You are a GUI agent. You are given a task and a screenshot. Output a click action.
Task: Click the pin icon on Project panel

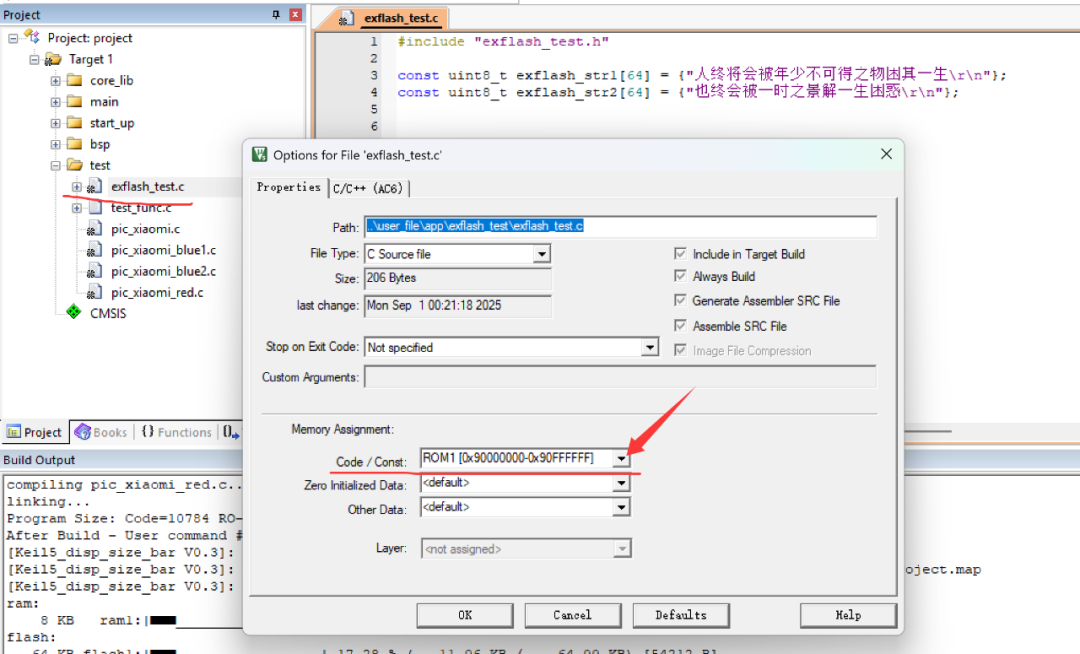pyautogui.click(x=276, y=14)
